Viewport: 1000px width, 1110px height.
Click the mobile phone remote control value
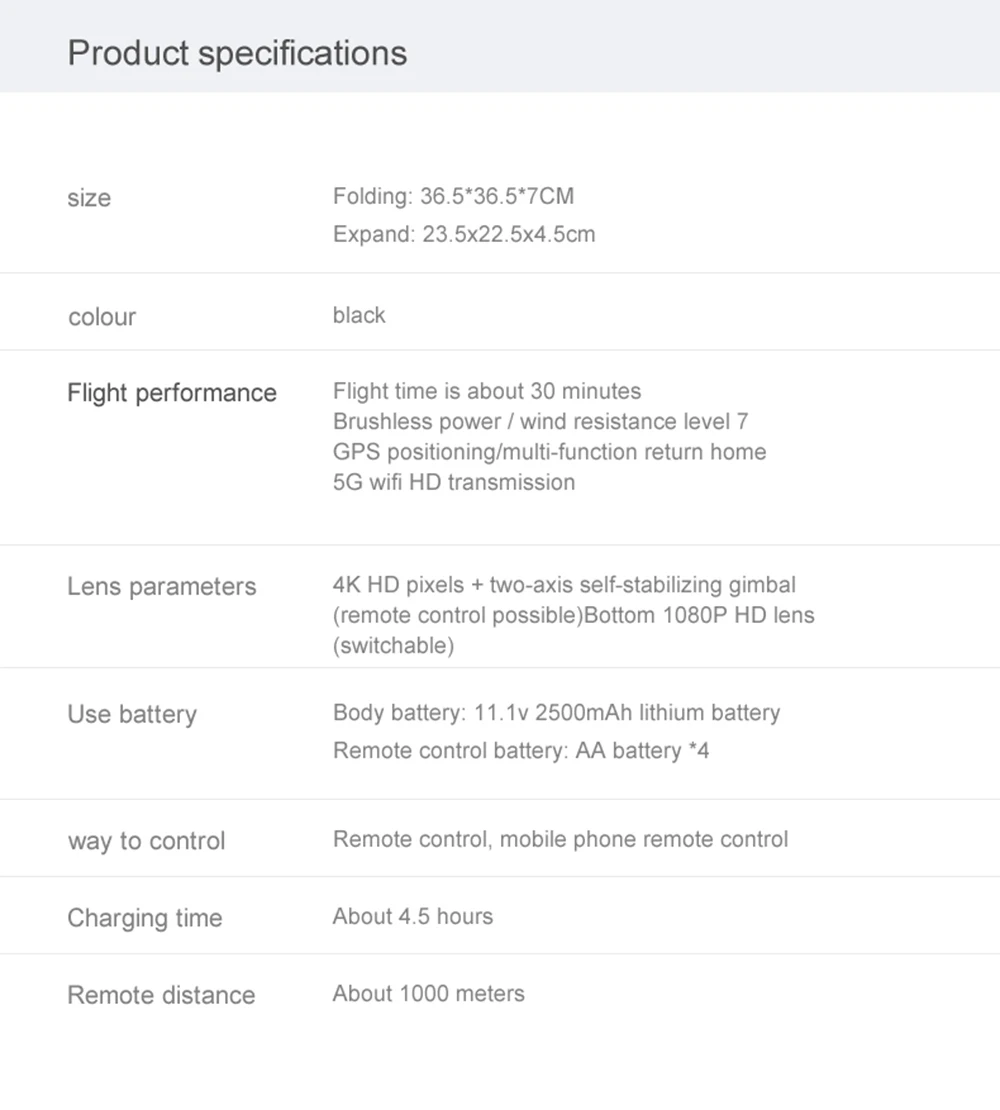(x=560, y=839)
